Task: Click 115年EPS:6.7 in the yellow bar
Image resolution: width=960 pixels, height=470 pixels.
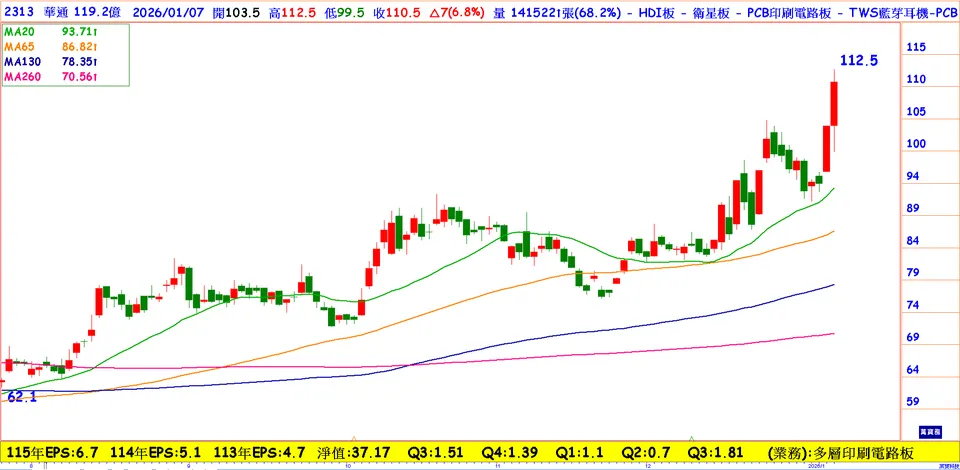Action: click(x=53, y=453)
